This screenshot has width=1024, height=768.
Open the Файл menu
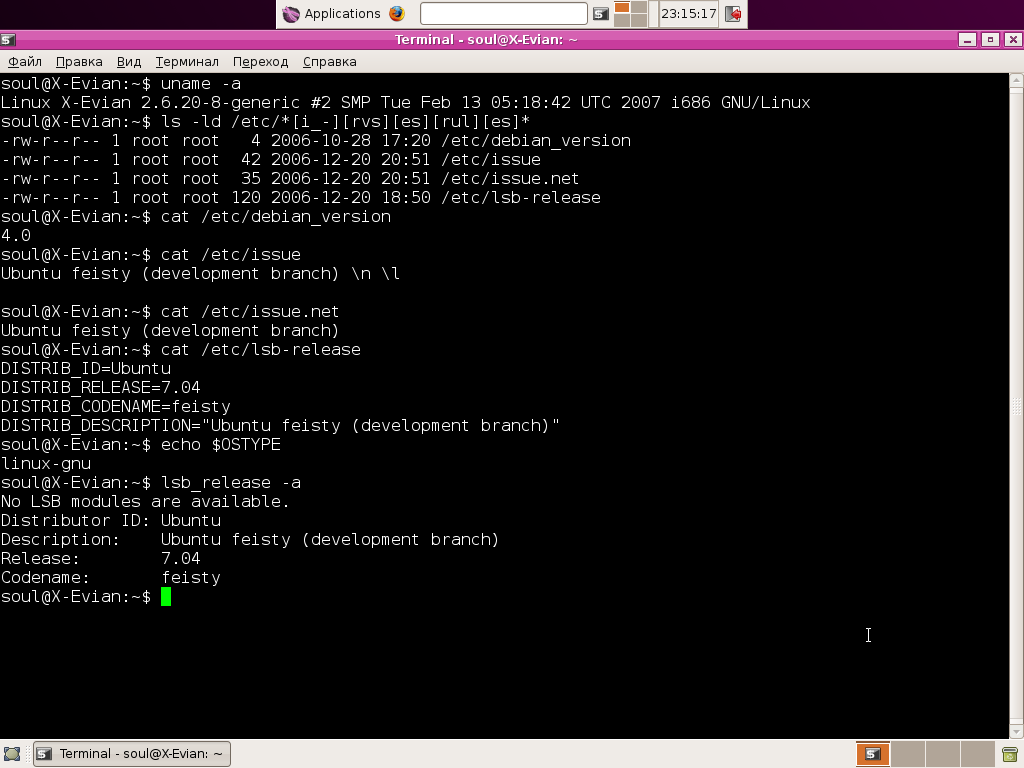tap(25, 61)
